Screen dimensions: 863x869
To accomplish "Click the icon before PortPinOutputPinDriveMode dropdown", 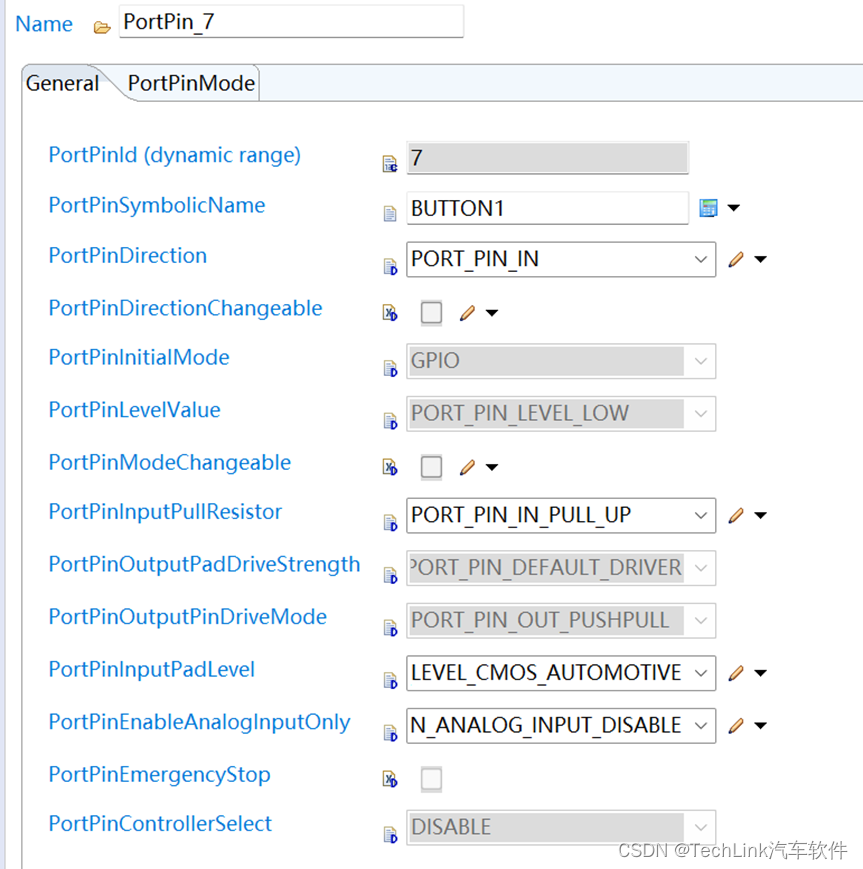I will 391,627.
